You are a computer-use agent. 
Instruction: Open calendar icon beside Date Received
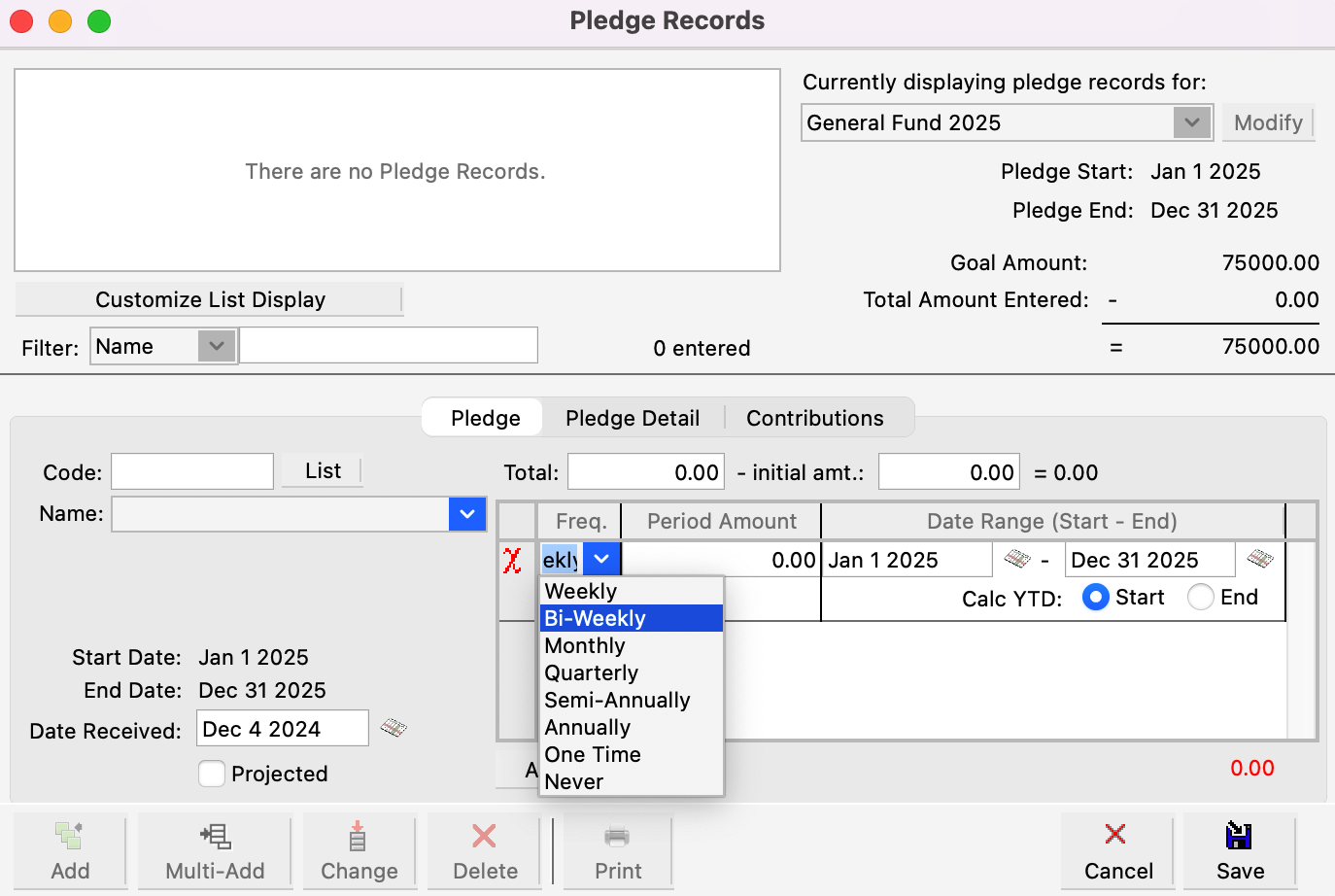394,728
